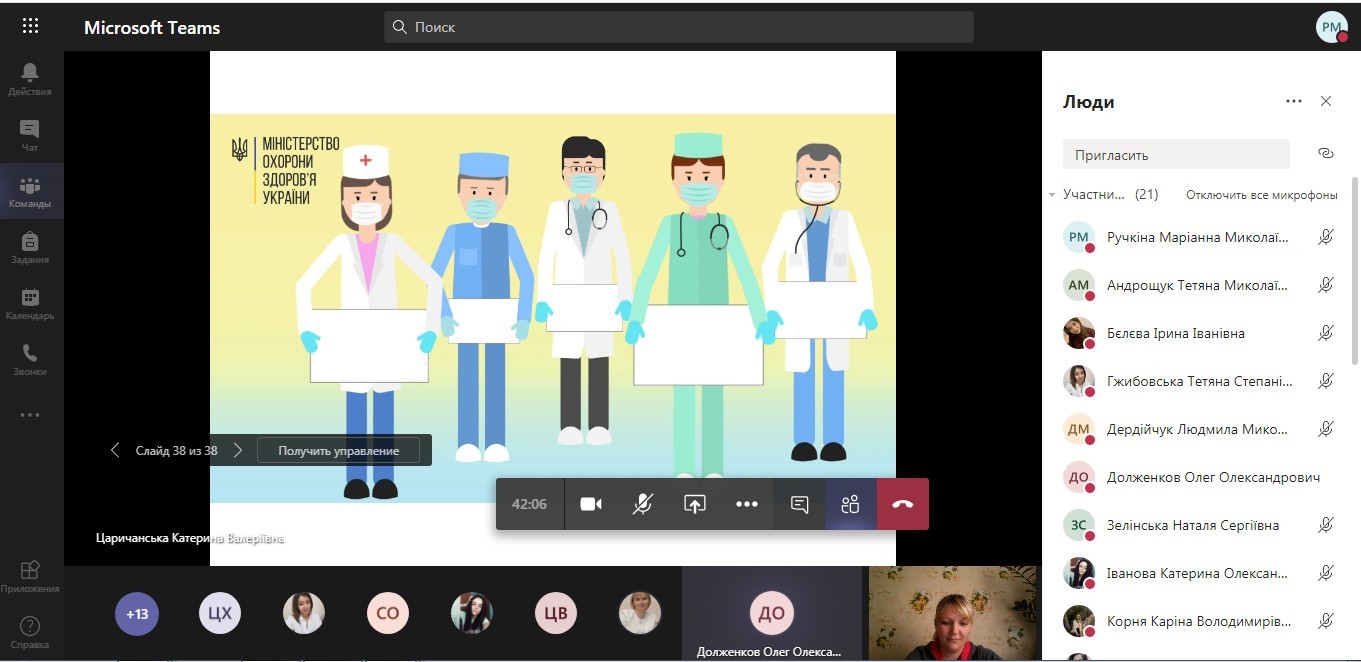Copy meeting link icon beside Invite field

point(1326,154)
